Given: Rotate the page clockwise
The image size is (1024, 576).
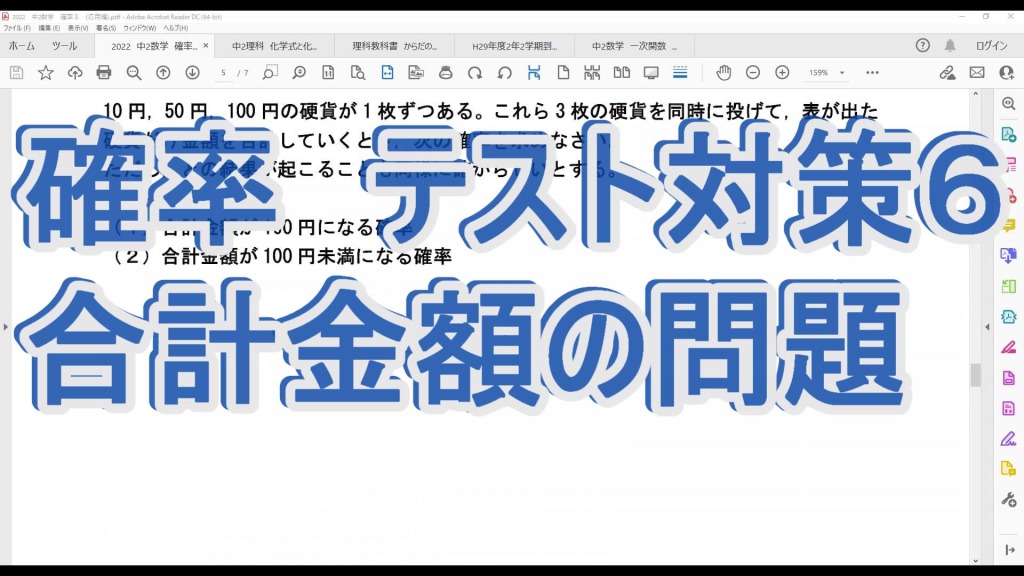Looking at the screenshot, I should [x=475, y=73].
